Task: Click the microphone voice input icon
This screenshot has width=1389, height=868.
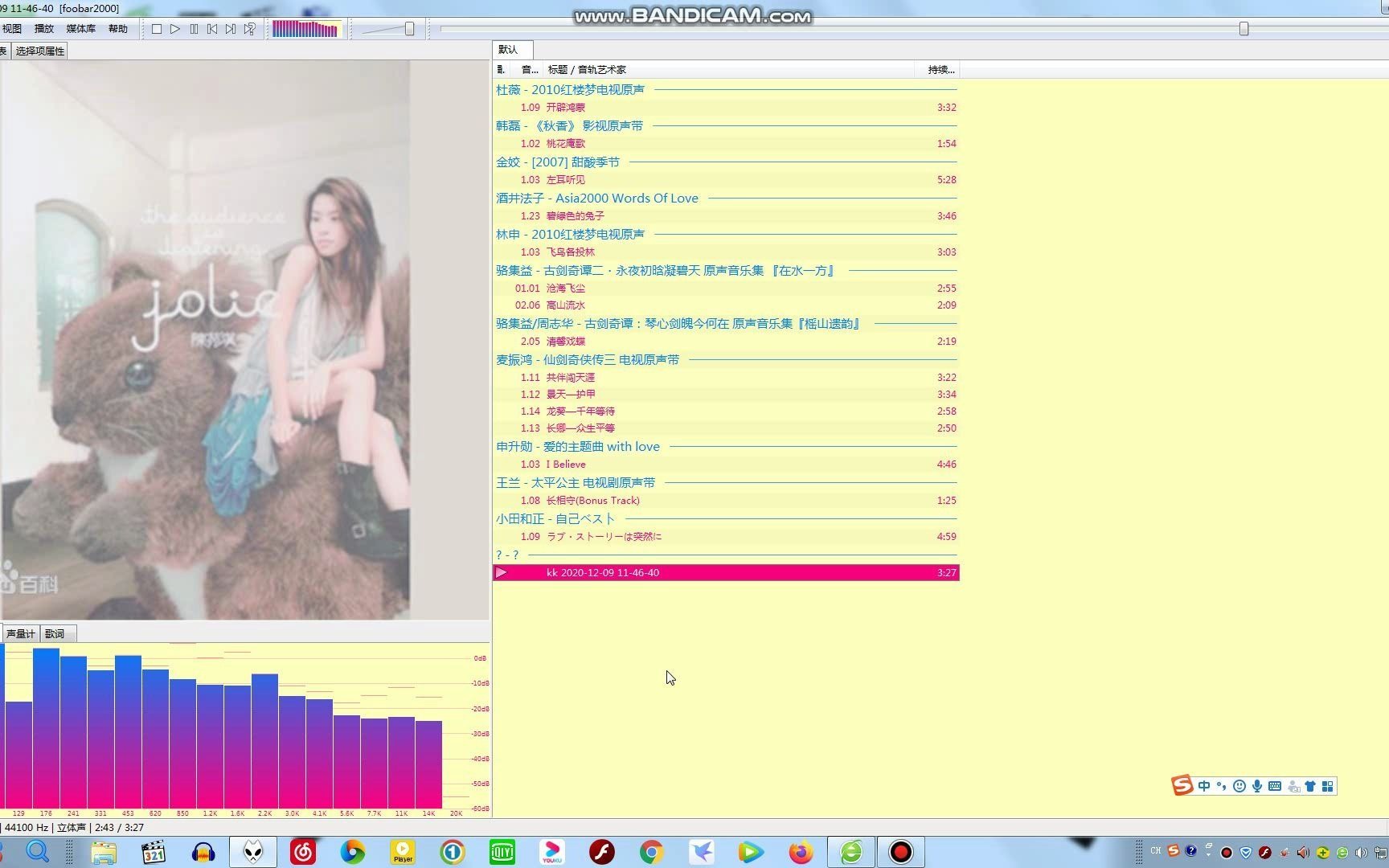Action: [1257, 786]
